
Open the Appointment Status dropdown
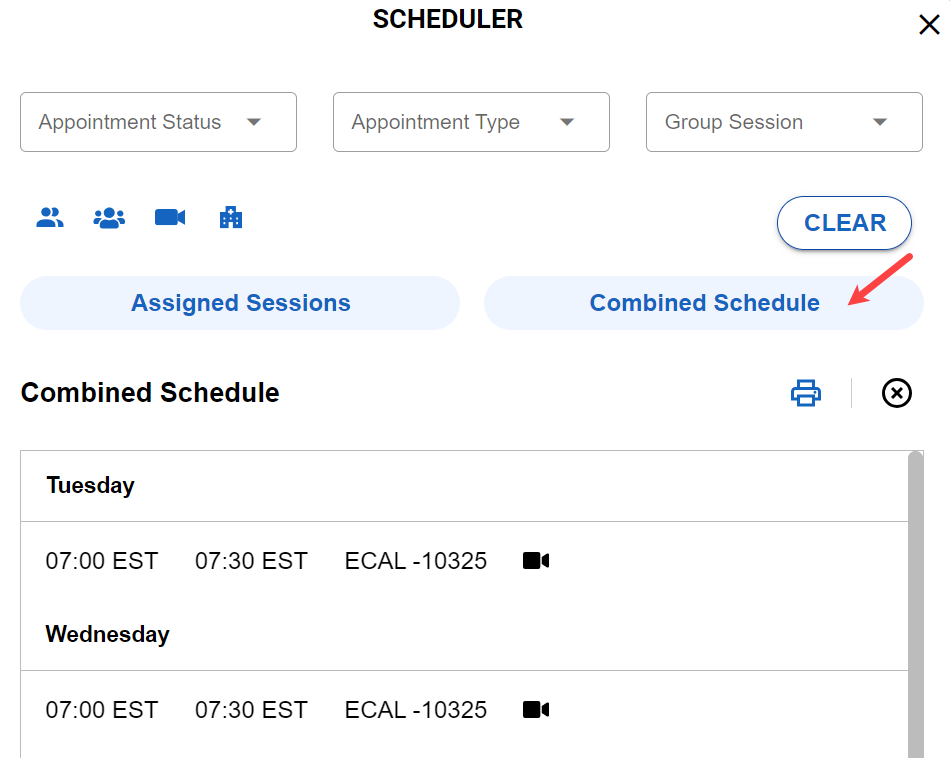click(158, 122)
